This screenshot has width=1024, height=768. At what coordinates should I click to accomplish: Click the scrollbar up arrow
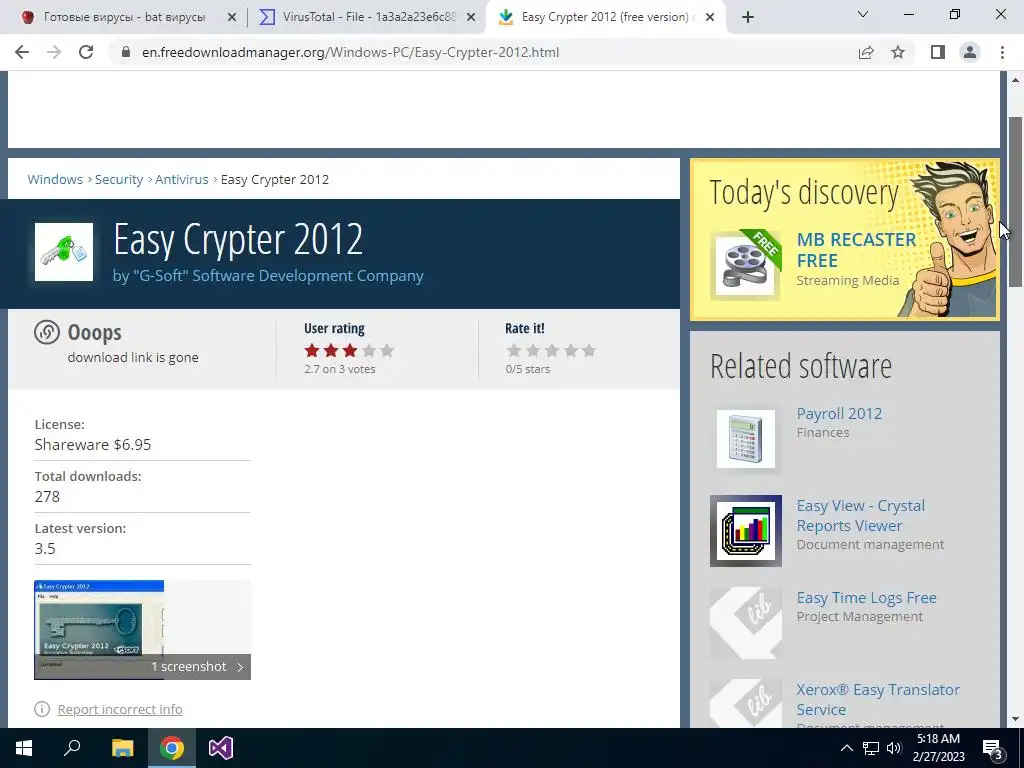click(x=1016, y=80)
